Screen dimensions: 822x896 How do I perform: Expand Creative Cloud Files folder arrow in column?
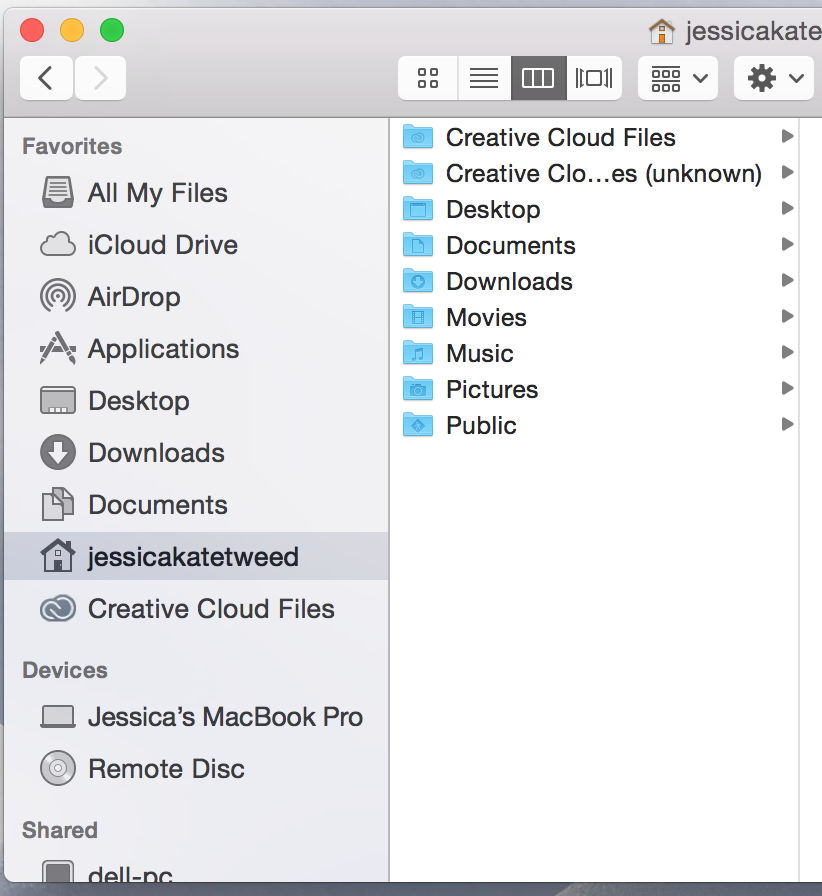point(788,136)
